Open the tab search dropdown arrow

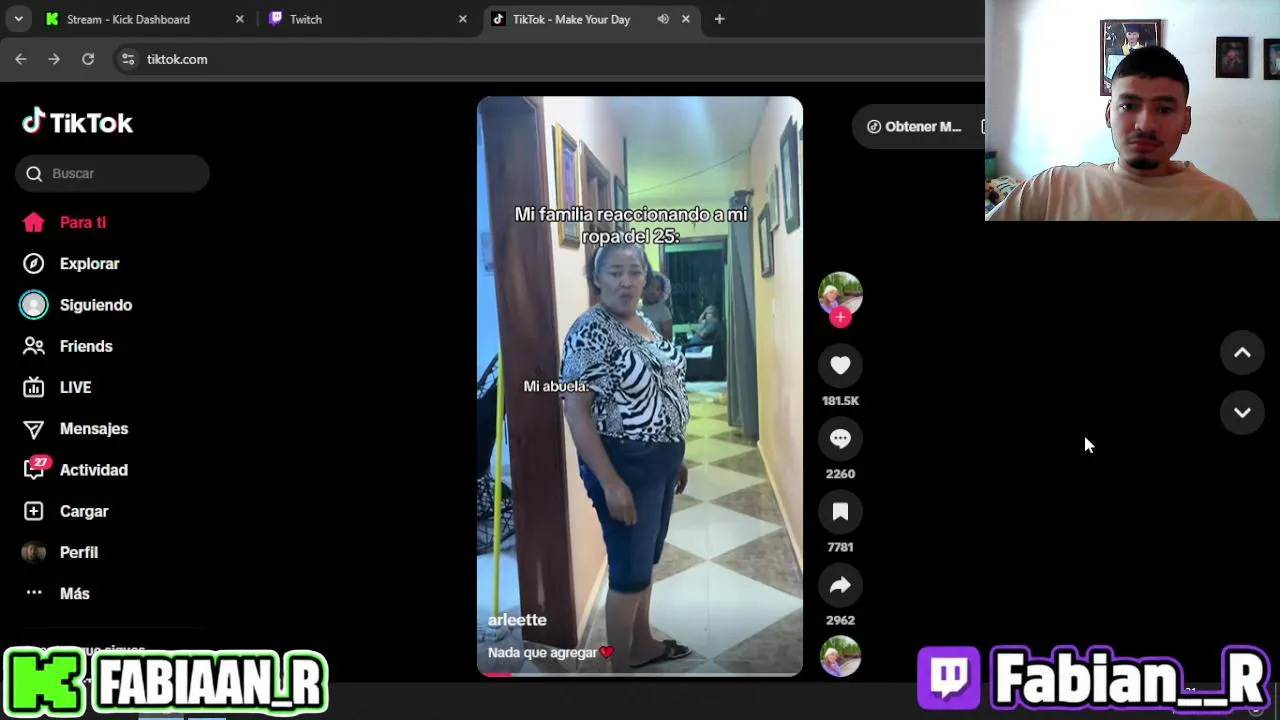tap(18, 19)
